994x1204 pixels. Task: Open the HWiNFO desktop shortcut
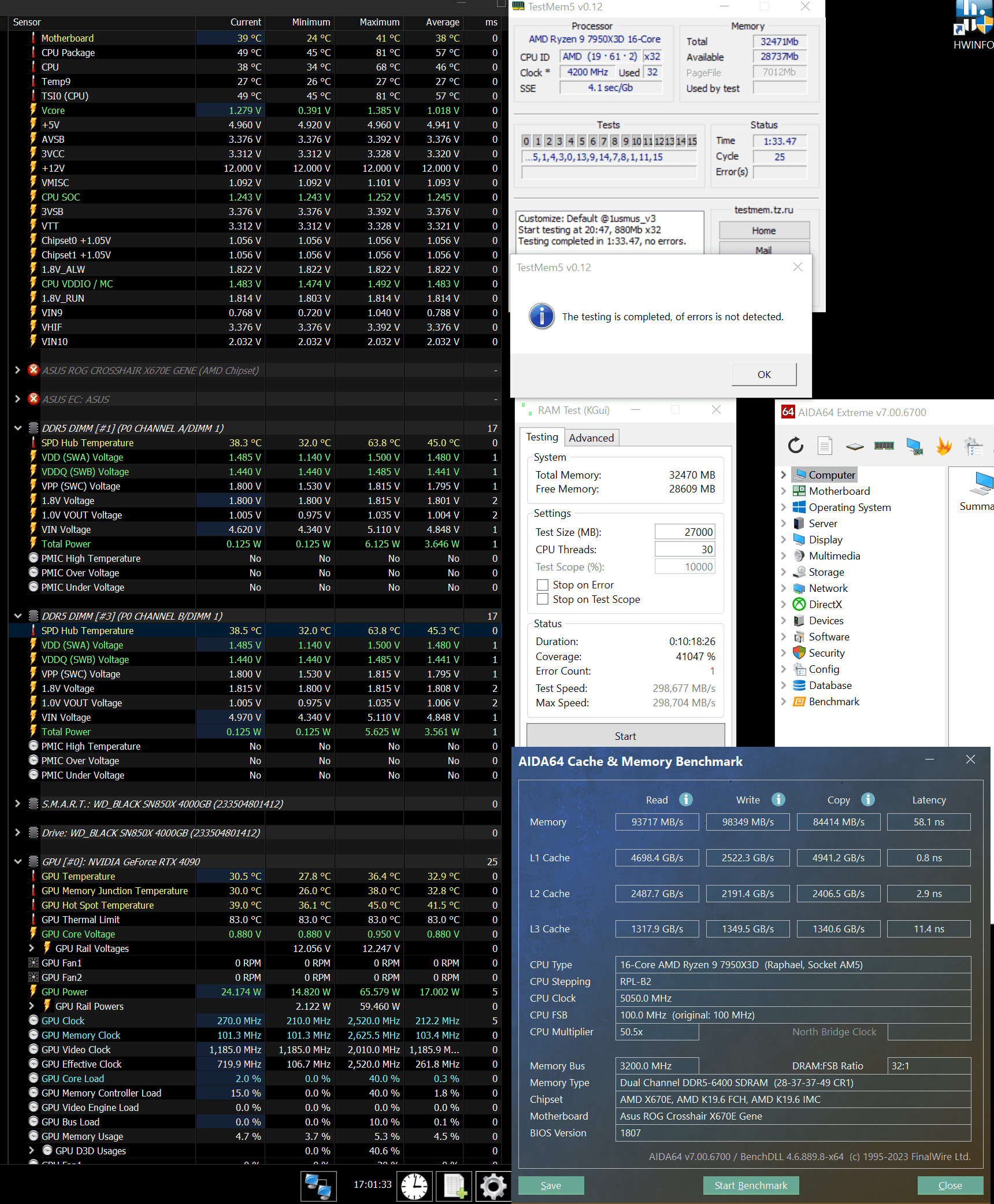974,24
